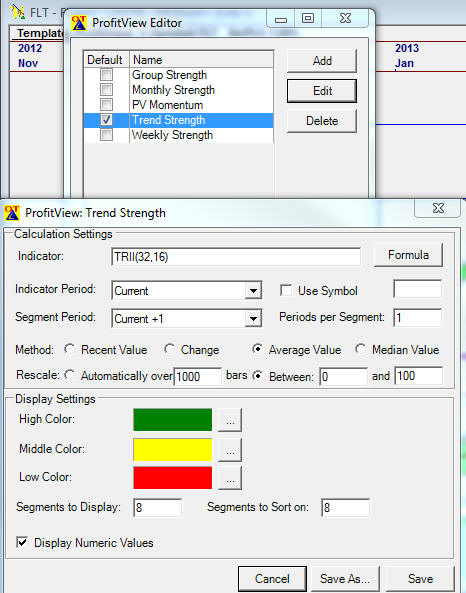Open Low Color picker ellipsis button
Viewport: 466px width, 593px height.
click(230, 478)
